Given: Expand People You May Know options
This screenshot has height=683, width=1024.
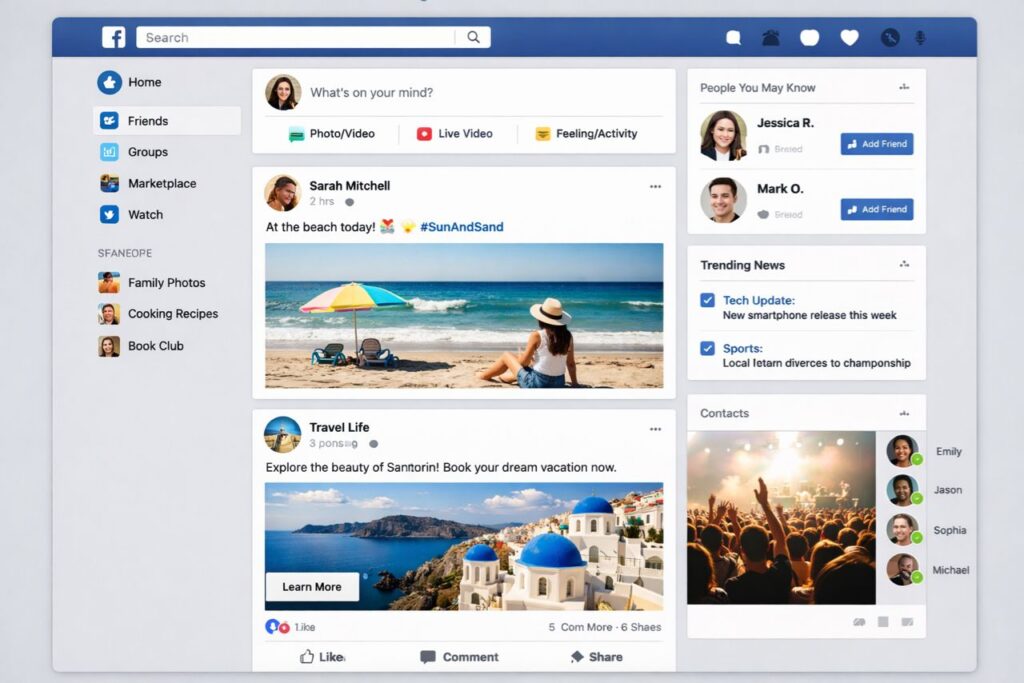Looking at the screenshot, I should pos(904,88).
